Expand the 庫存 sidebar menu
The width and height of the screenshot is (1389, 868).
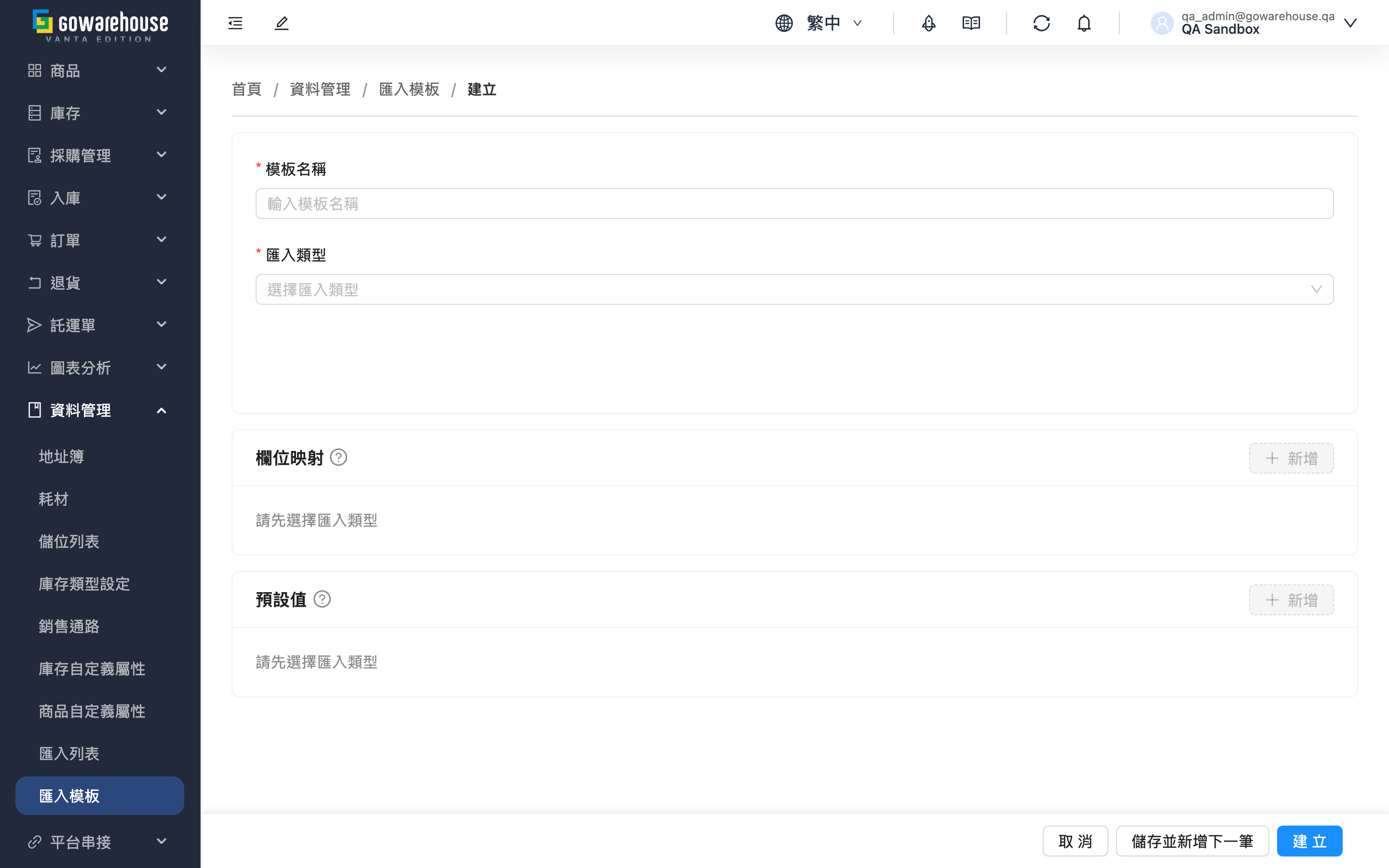[x=162, y=112]
